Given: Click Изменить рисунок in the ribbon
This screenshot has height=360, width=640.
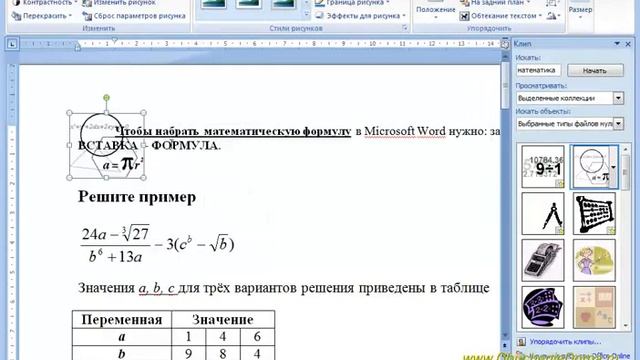Looking at the screenshot, I should tap(119, 2).
